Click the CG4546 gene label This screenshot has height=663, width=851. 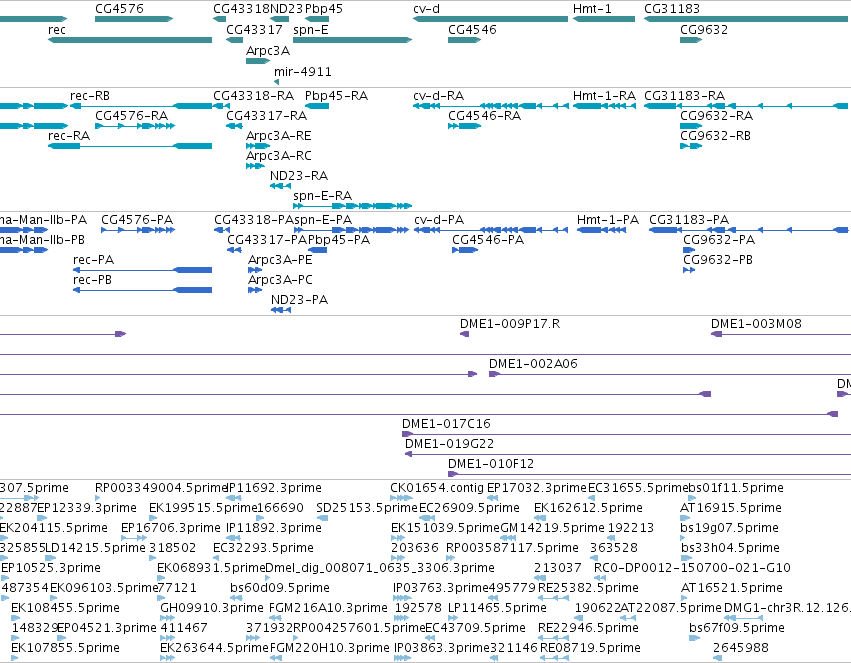[472, 30]
